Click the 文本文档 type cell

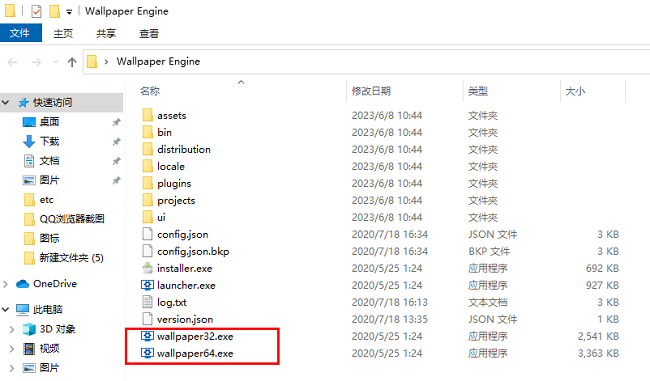tap(488, 302)
